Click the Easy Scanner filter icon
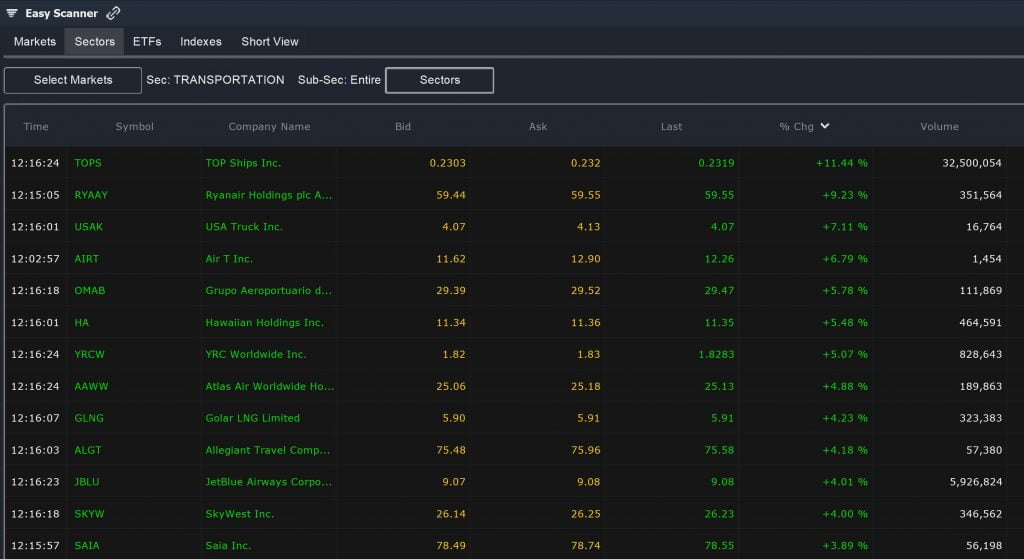The height and width of the screenshot is (559, 1024). point(12,13)
